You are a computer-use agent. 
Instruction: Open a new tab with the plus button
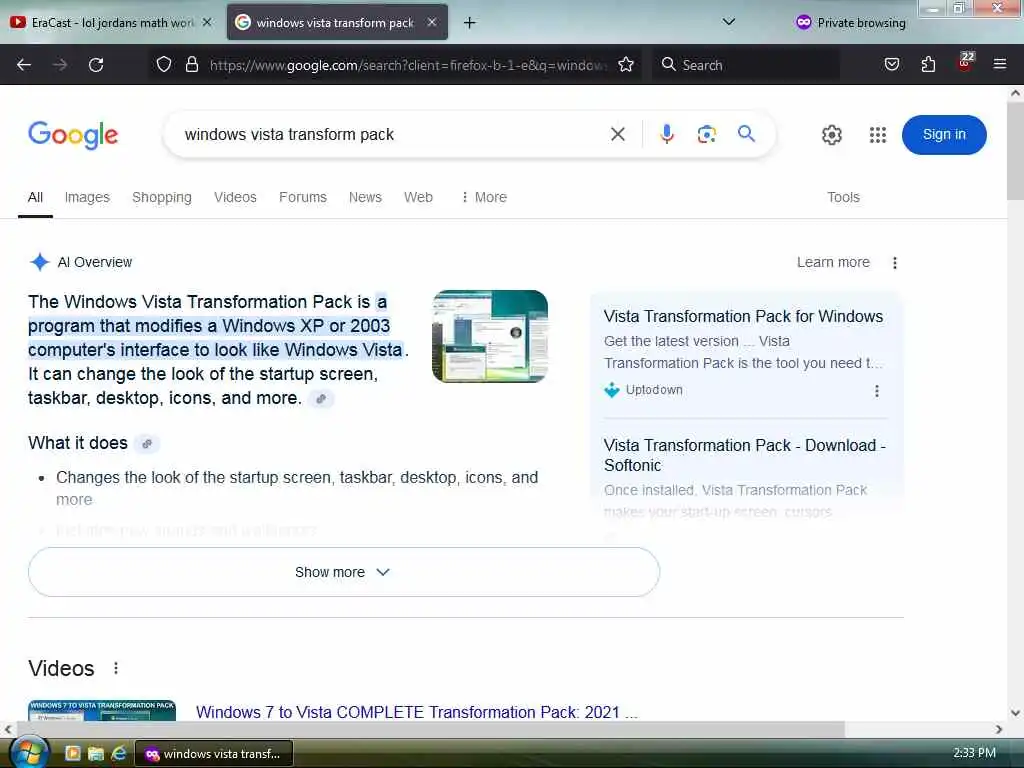pos(469,23)
